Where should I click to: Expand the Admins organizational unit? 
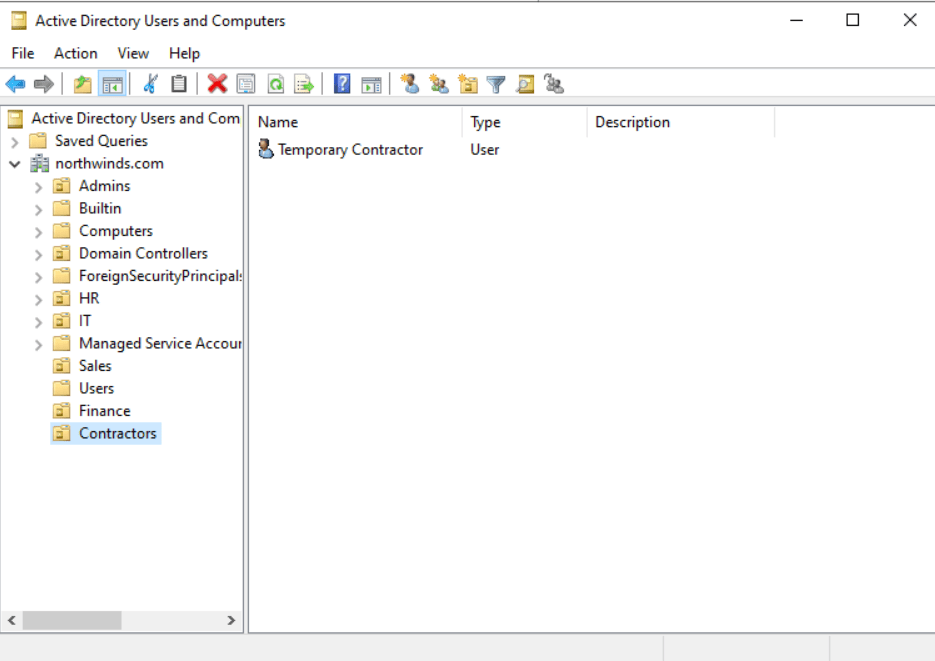(x=38, y=186)
